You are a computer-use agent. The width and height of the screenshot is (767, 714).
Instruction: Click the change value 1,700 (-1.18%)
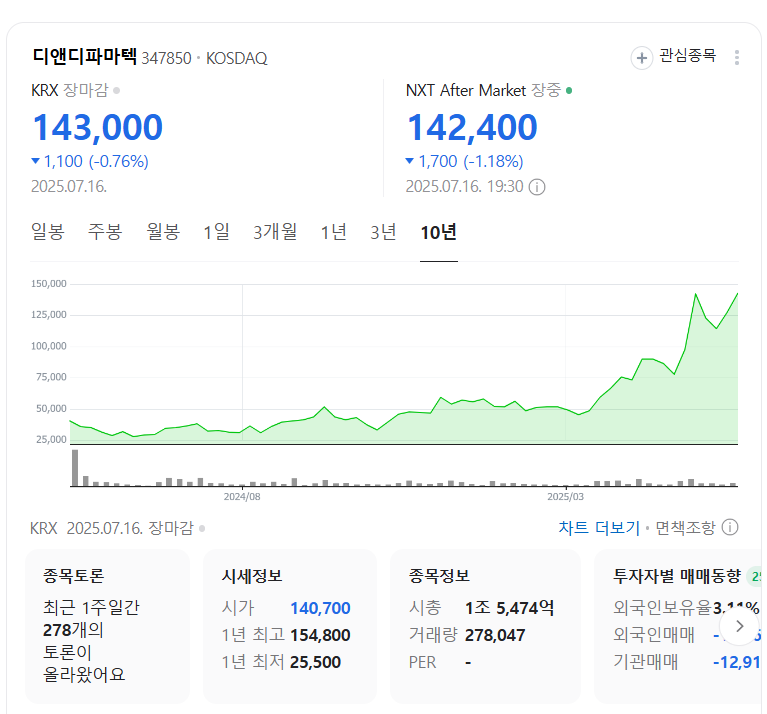coord(465,161)
